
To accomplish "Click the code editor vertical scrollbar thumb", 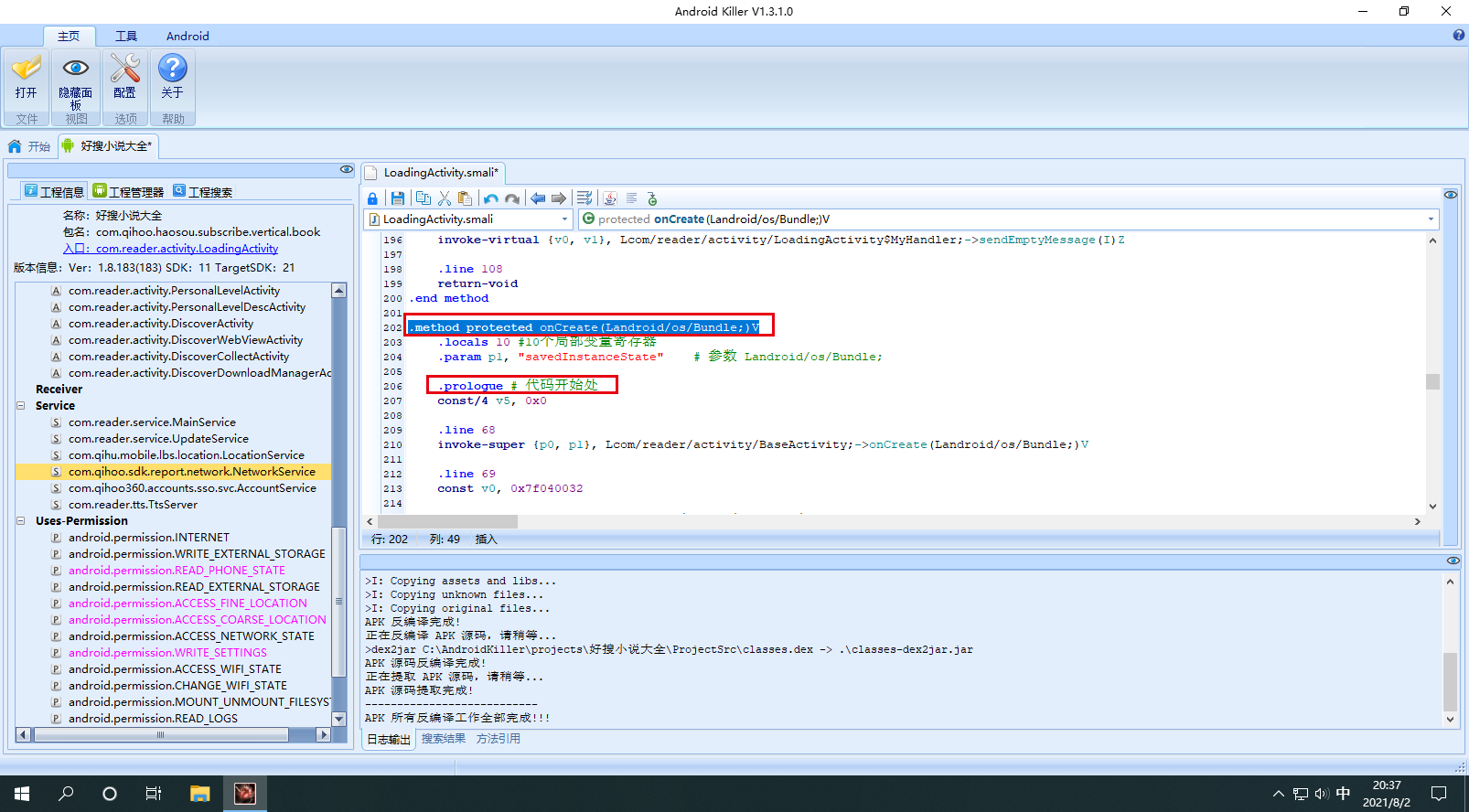I will pyautogui.click(x=1432, y=381).
